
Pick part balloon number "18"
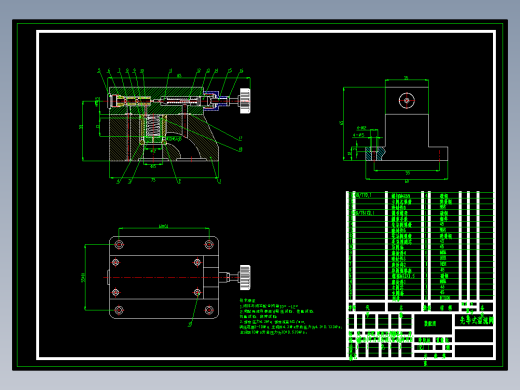pos(240,150)
